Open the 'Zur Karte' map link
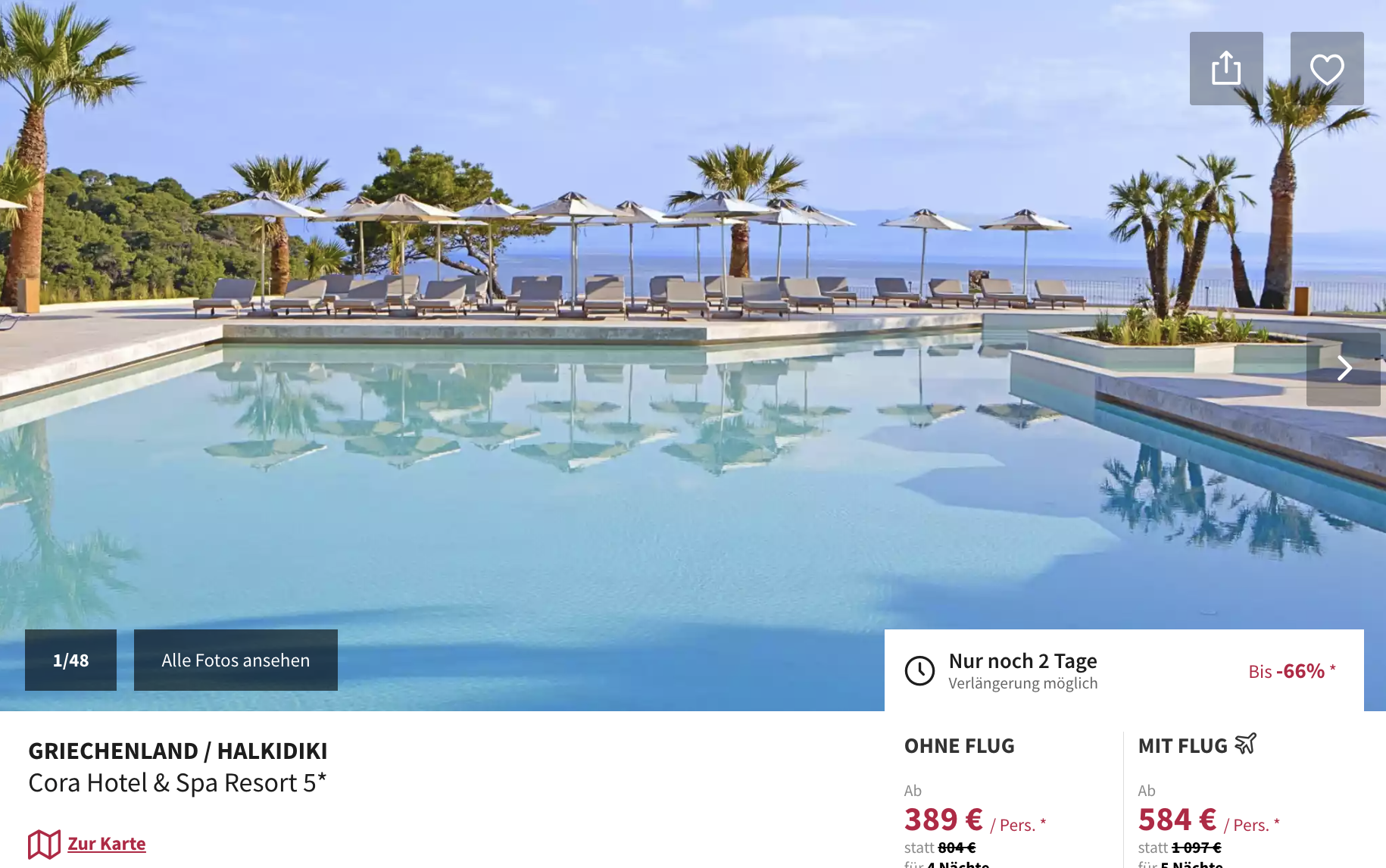Viewport: 1386px width, 868px height. point(107,843)
